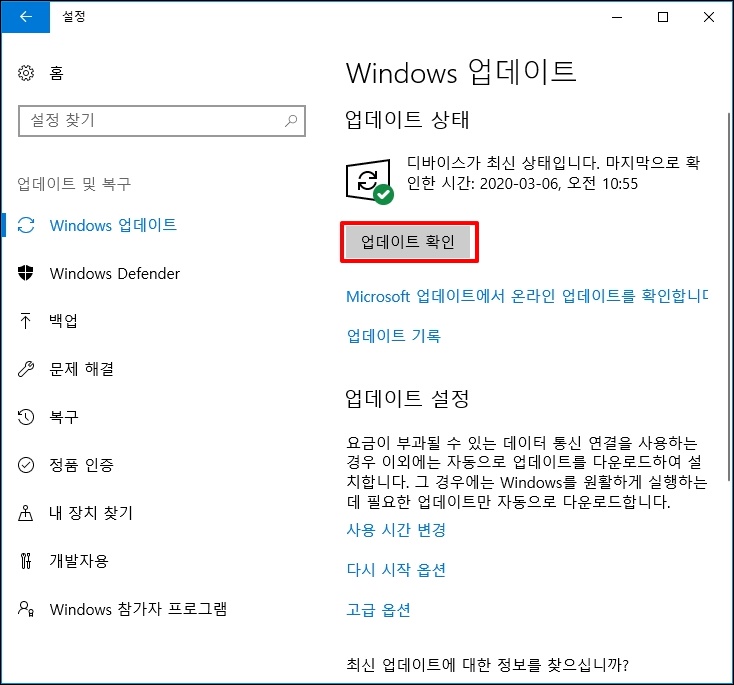Open Windows 참가자 프로그램 page
This screenshot has width=734, height=685.
138,609
